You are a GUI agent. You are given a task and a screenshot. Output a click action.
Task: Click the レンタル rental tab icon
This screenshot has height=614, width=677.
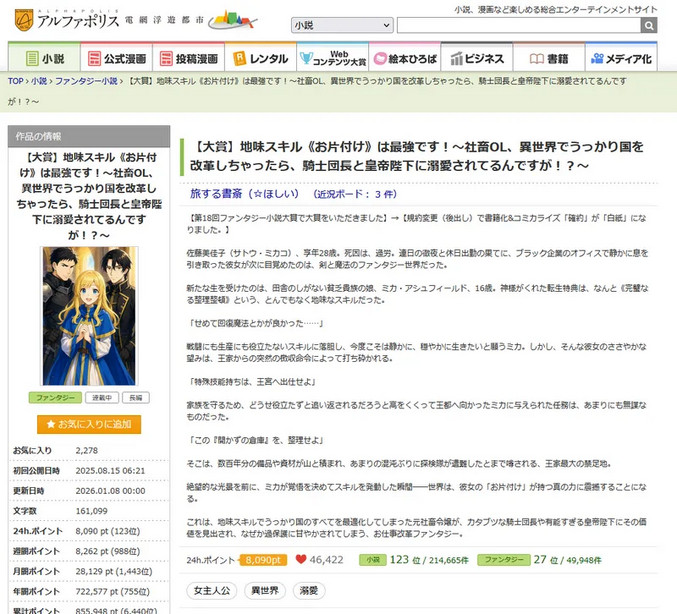pos(240,59)
